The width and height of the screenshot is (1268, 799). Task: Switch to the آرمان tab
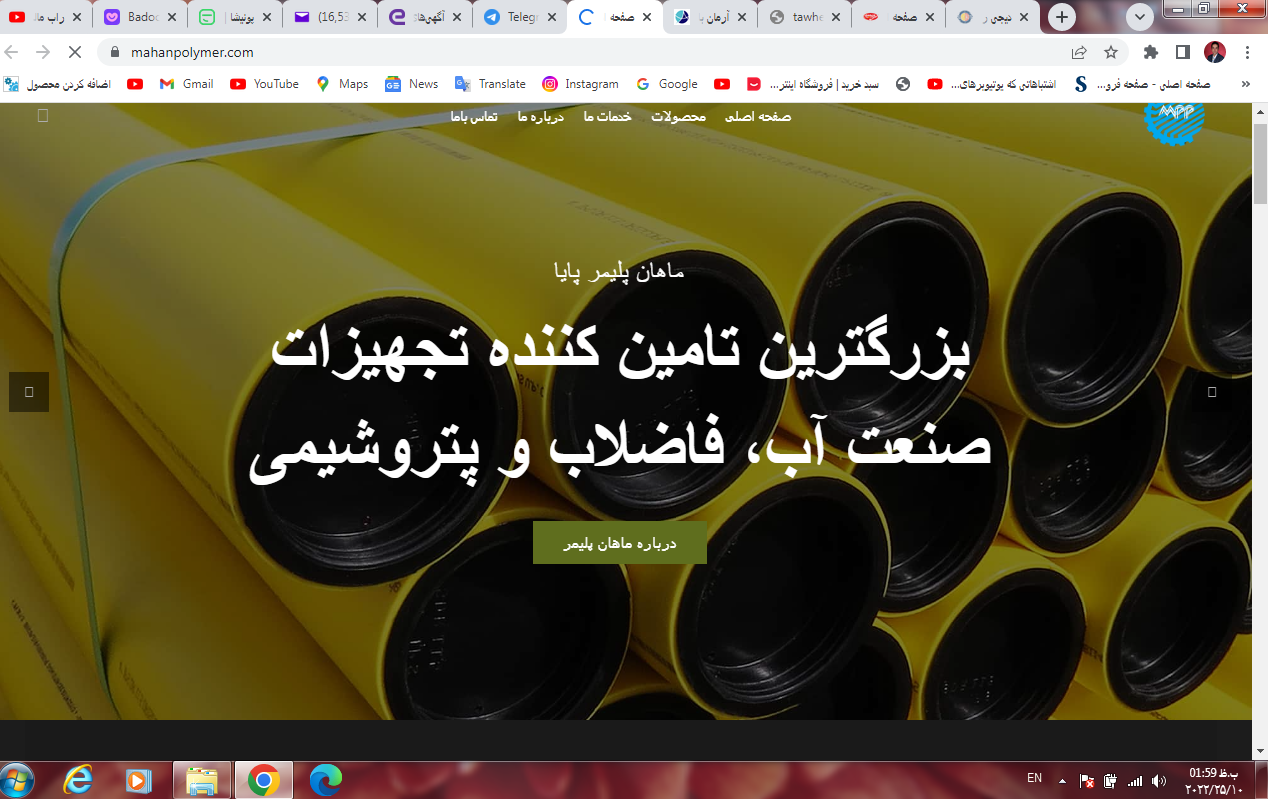coord(712,17)
